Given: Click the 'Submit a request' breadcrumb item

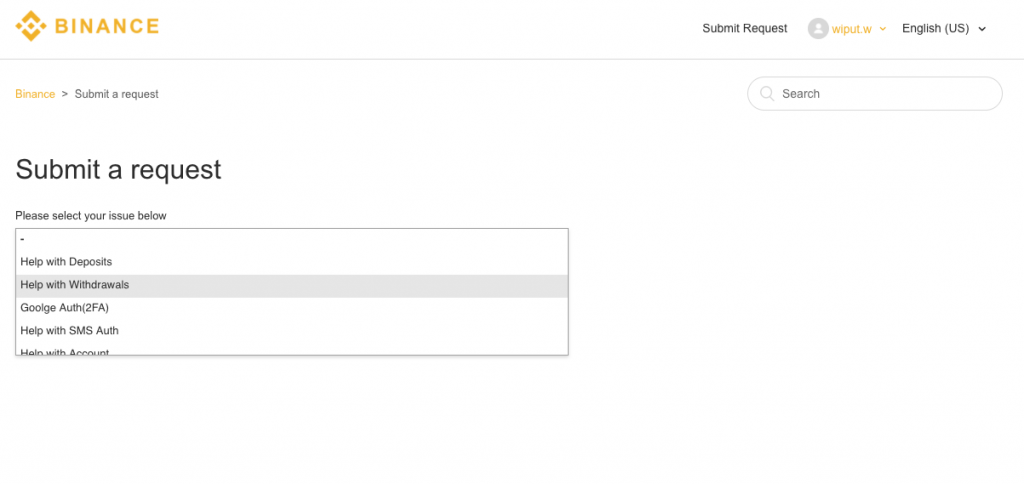Looking at the screenshot, I should pos(116,94).
